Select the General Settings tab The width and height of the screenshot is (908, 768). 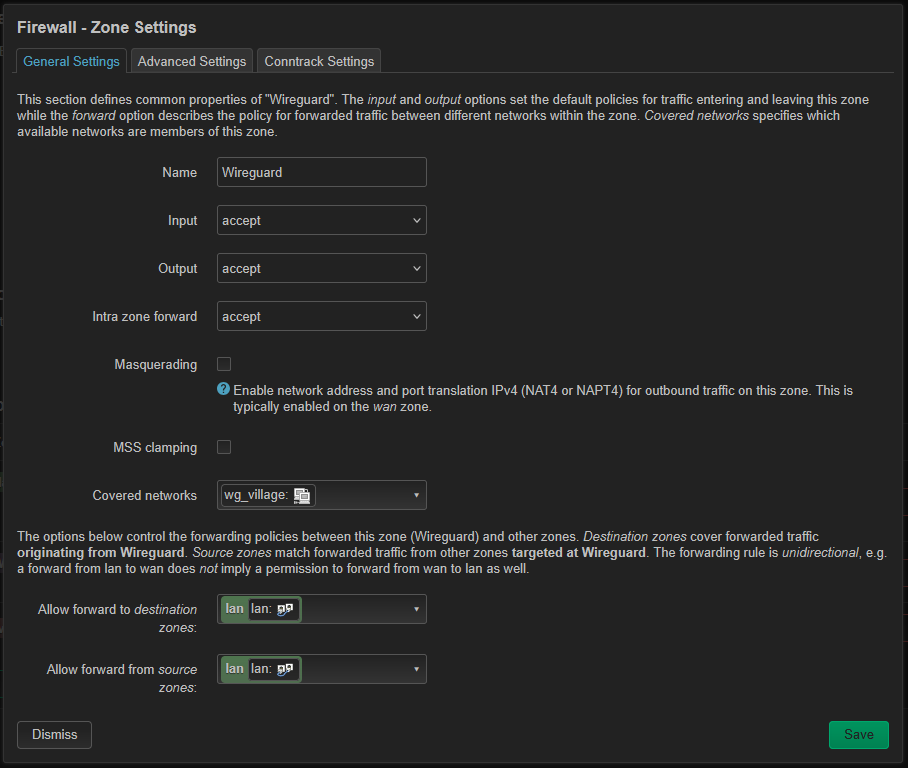(71, 61)
